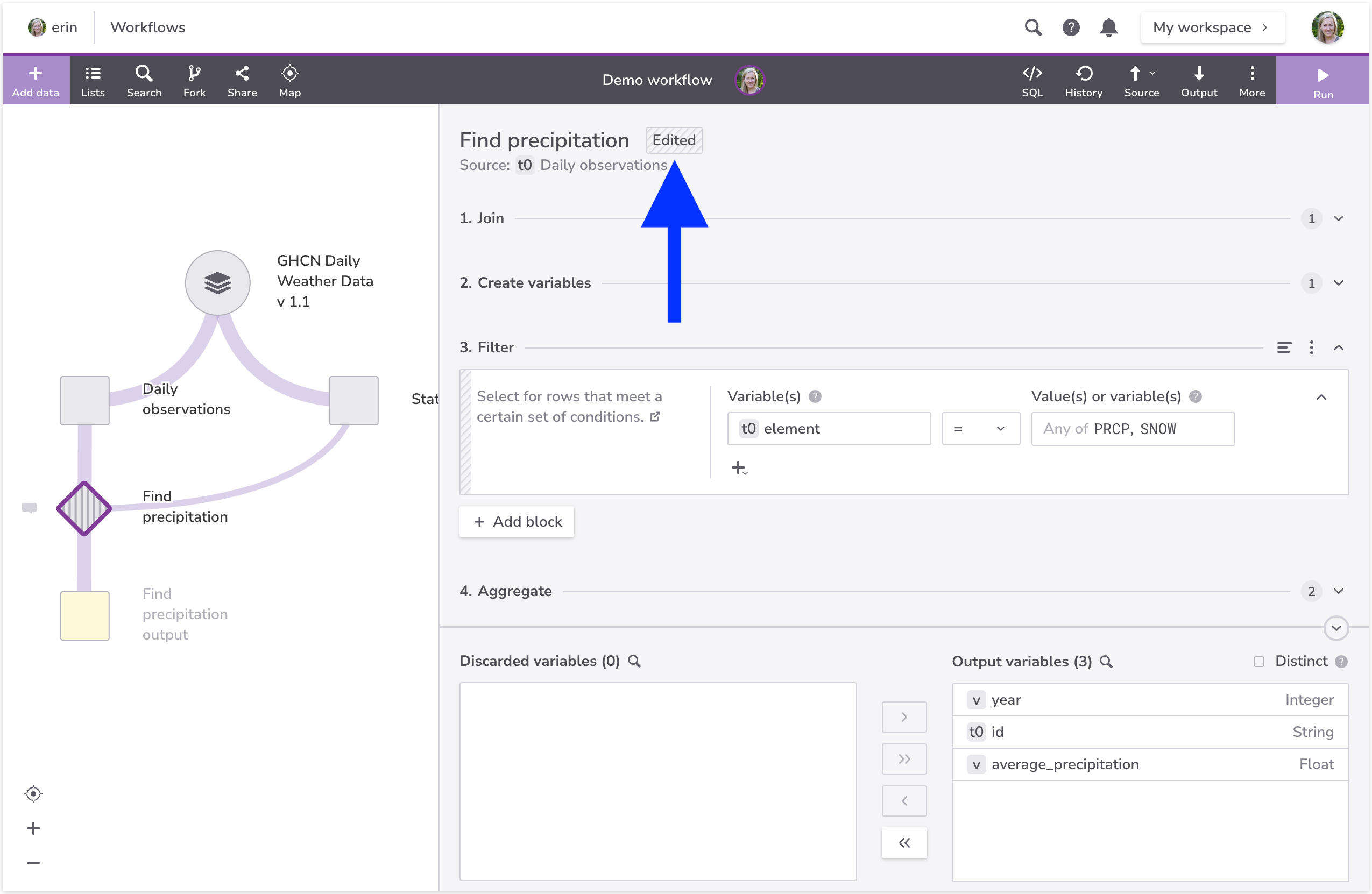
Task: Collapse the Filter step section
Action: point(1338,347)
